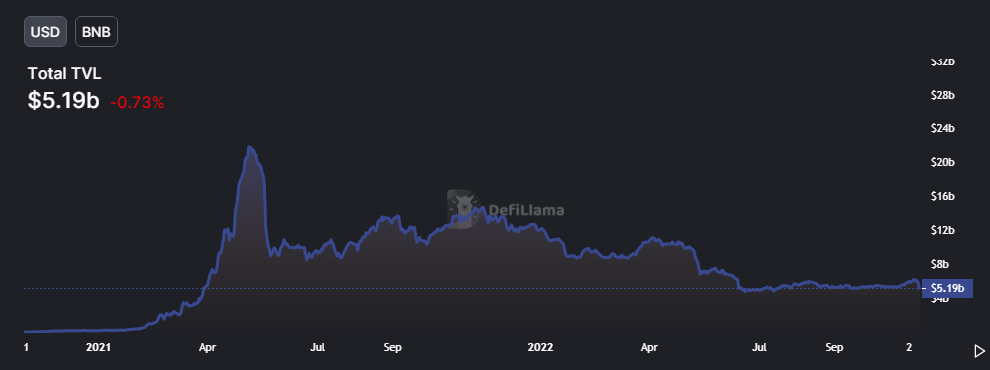
Task: Select the $5.19b current price label on axis
Action: [x=947, y=289]
